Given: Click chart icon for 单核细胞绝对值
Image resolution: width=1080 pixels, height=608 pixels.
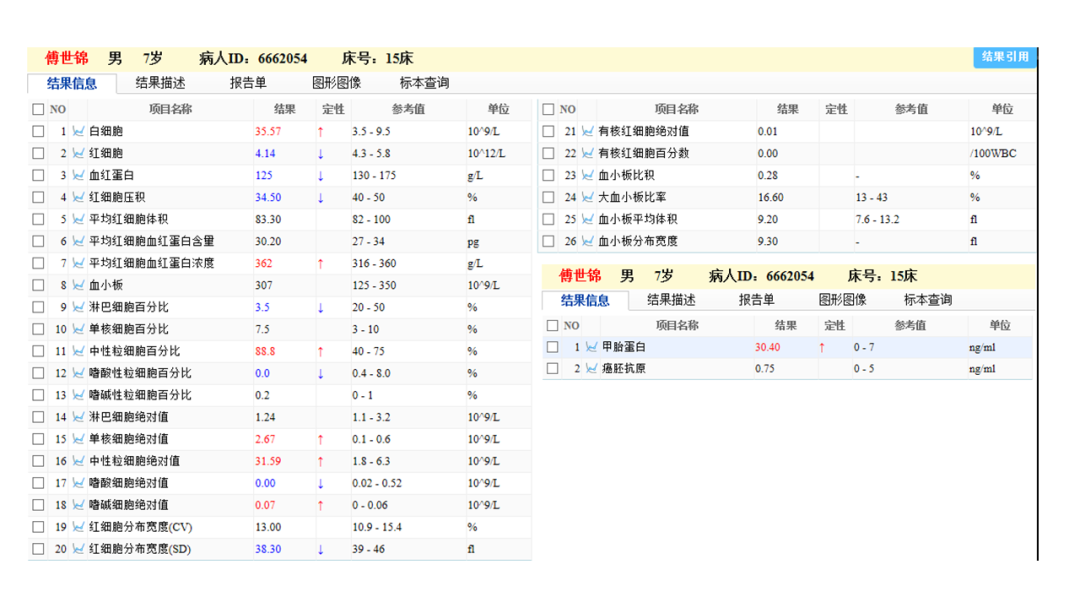Looking at the screenshot, I should 79,439.
